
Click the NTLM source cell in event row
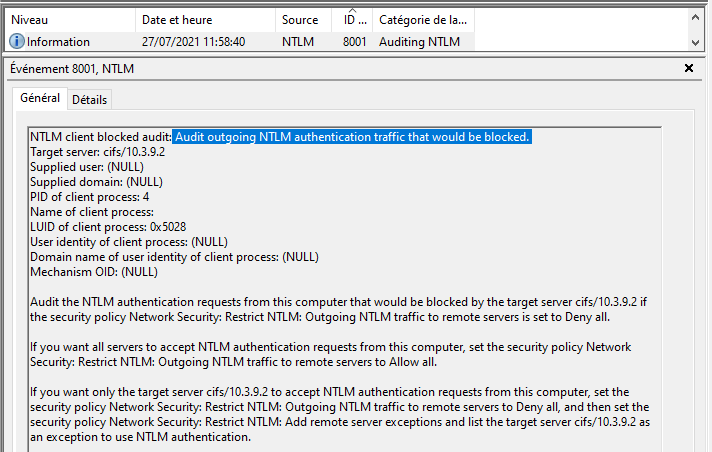[298, 42]
